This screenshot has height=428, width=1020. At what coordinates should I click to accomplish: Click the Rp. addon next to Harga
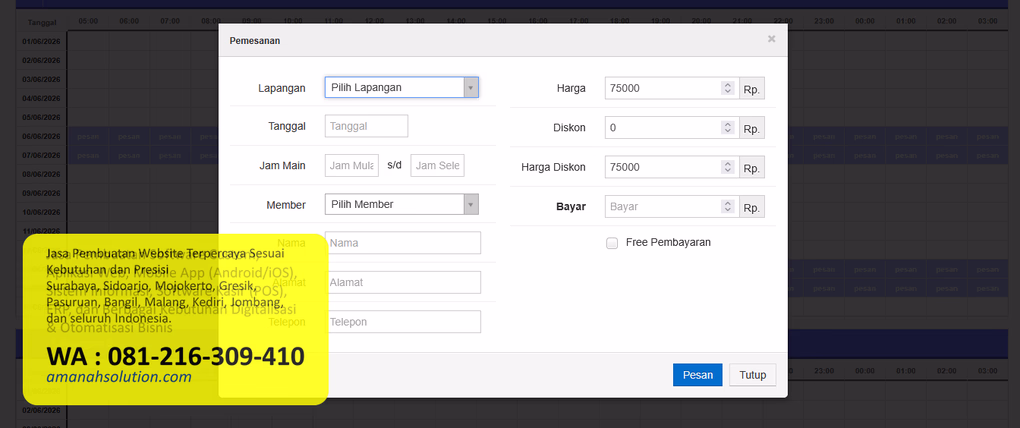[752, 88]
